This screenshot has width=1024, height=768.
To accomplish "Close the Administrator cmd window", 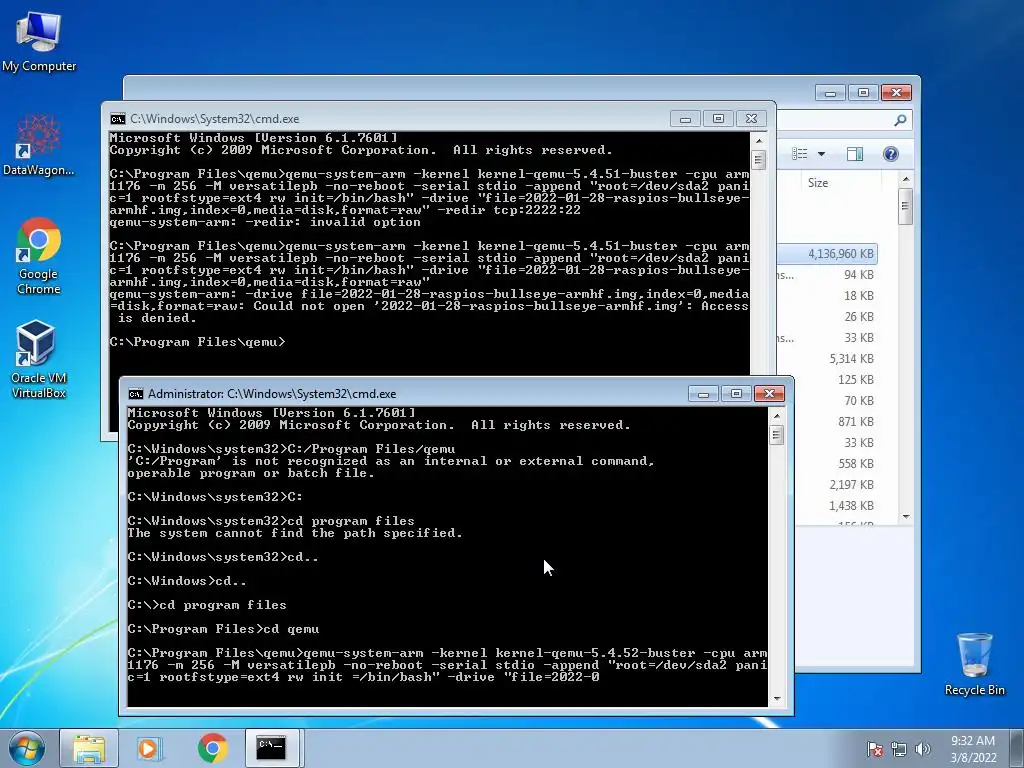I will pyautogui.click(x=769, y=394).
